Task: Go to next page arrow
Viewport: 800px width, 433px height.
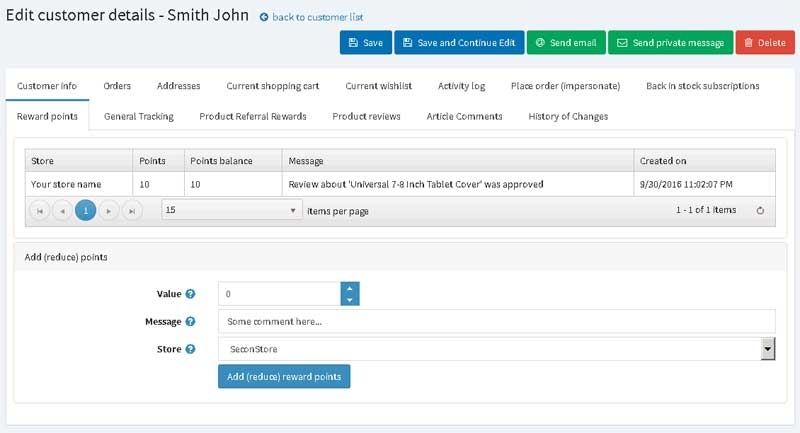Action: (109, 211)
